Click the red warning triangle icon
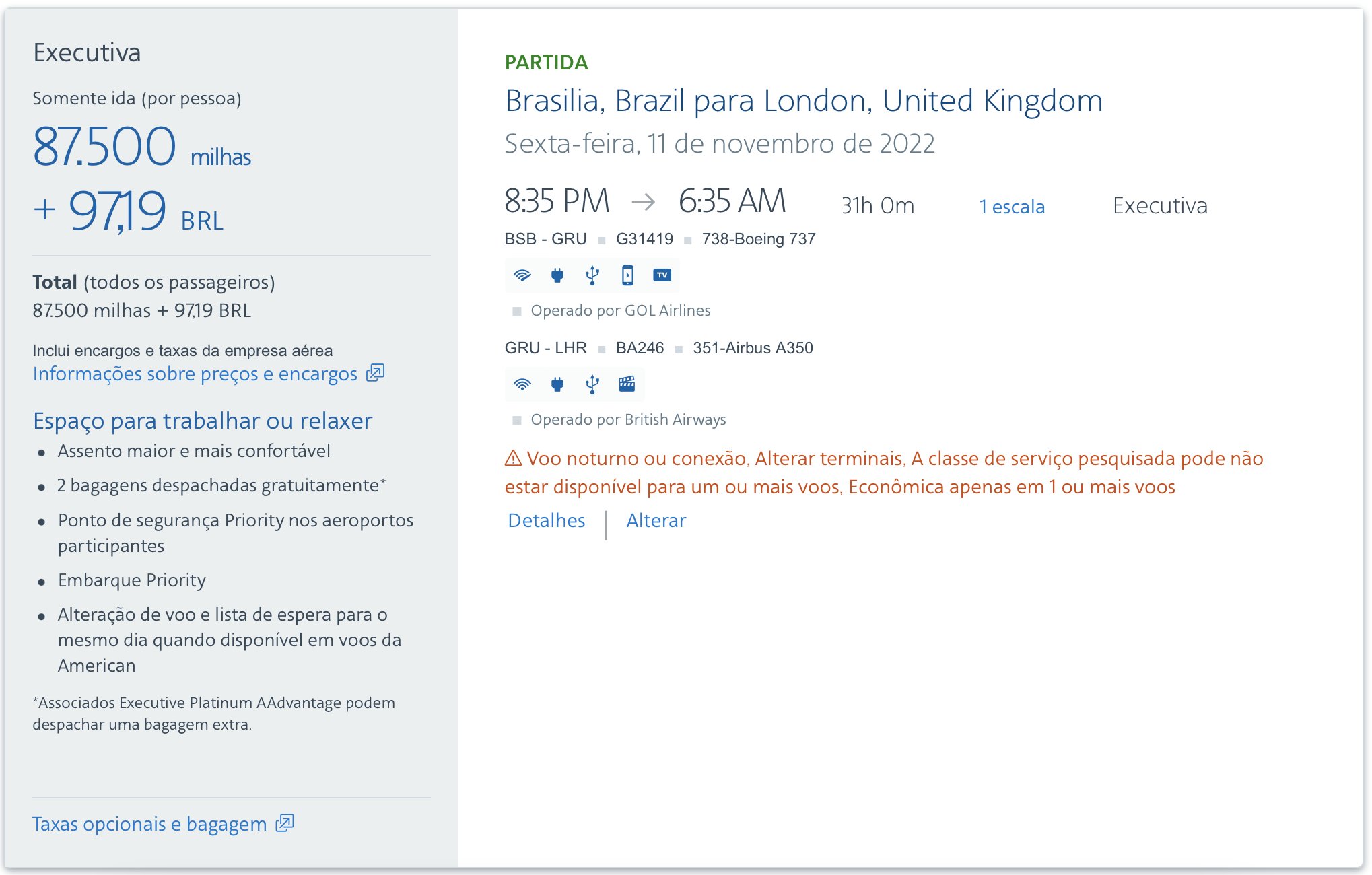The height and width of the screenshot is (875, 1372). coord(513,459)
